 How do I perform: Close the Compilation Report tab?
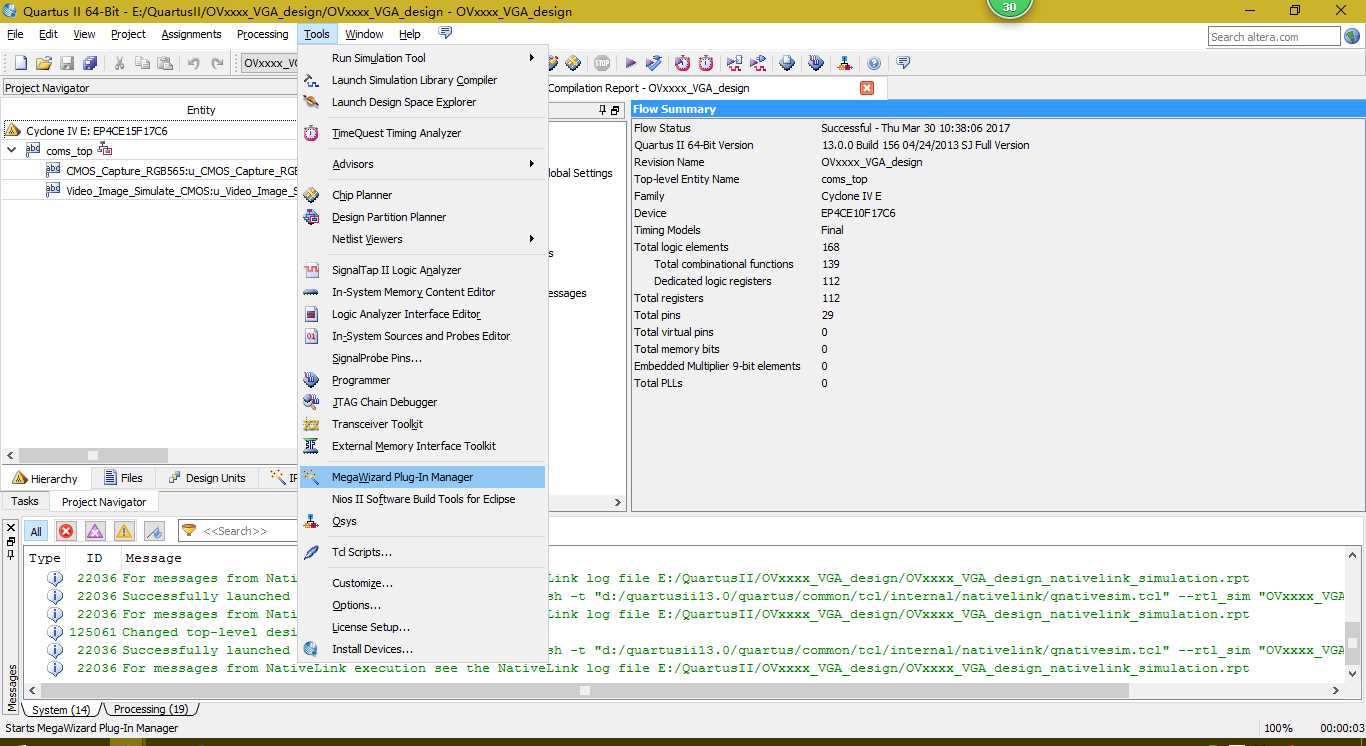tap(867, 88)
